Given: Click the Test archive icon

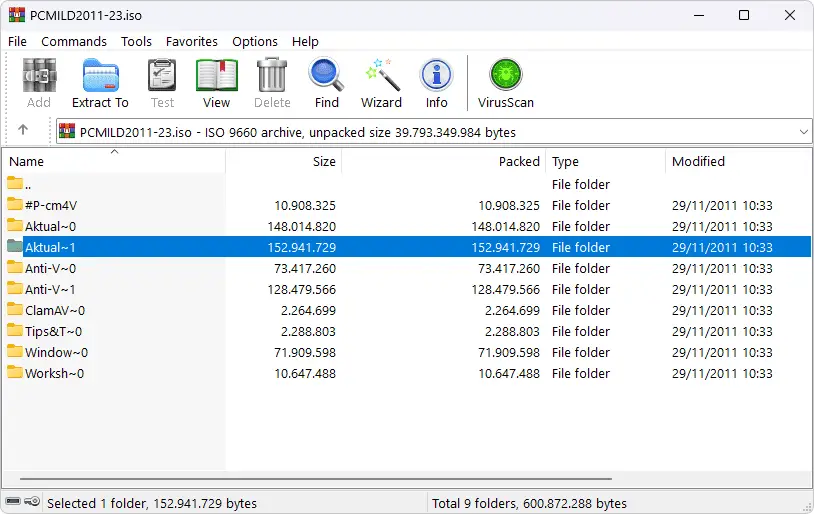Looking at the screenshot, I should pos(162,75).
